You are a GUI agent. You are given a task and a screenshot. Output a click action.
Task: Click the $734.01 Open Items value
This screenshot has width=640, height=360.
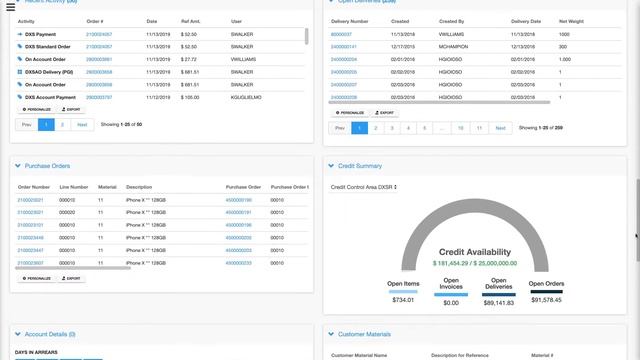coord(403,300)
